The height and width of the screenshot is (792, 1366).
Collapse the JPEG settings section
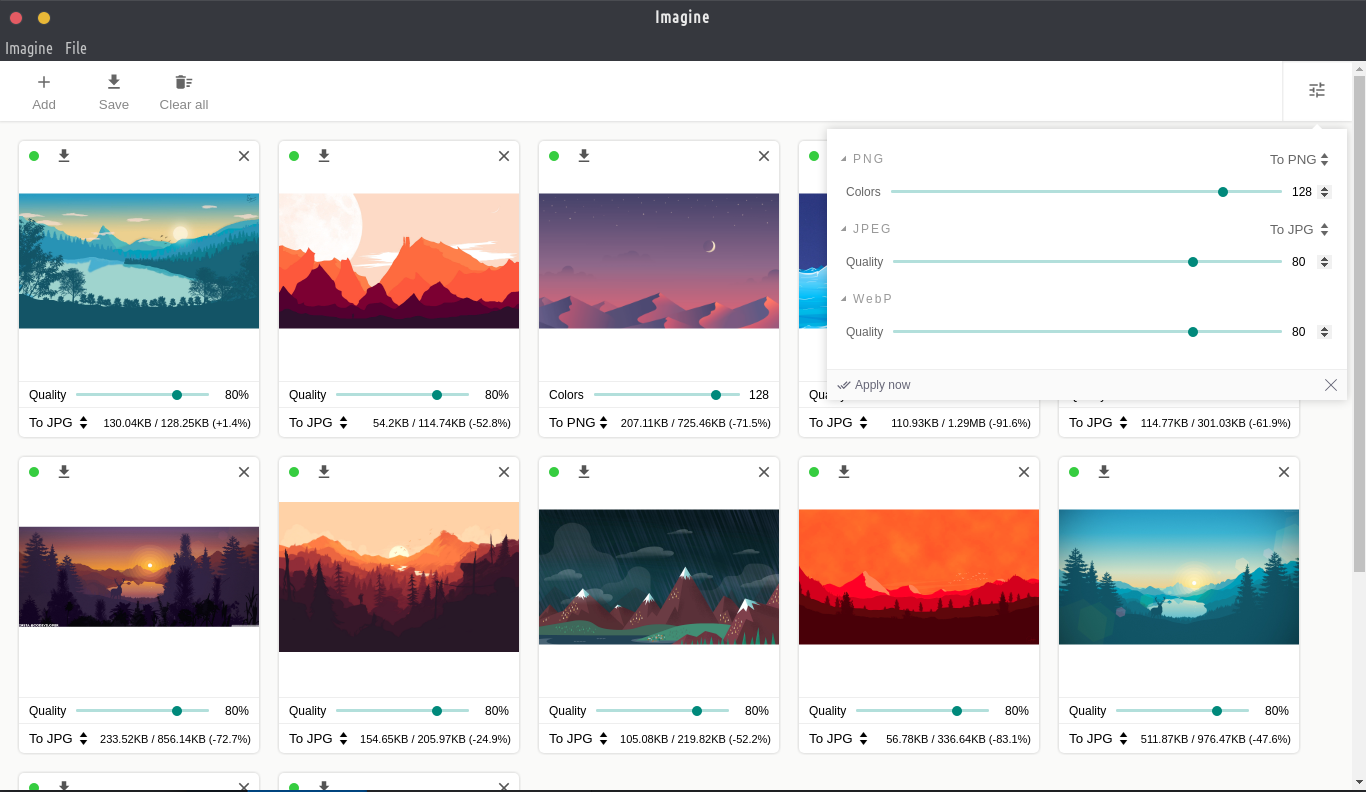point(844,229)
